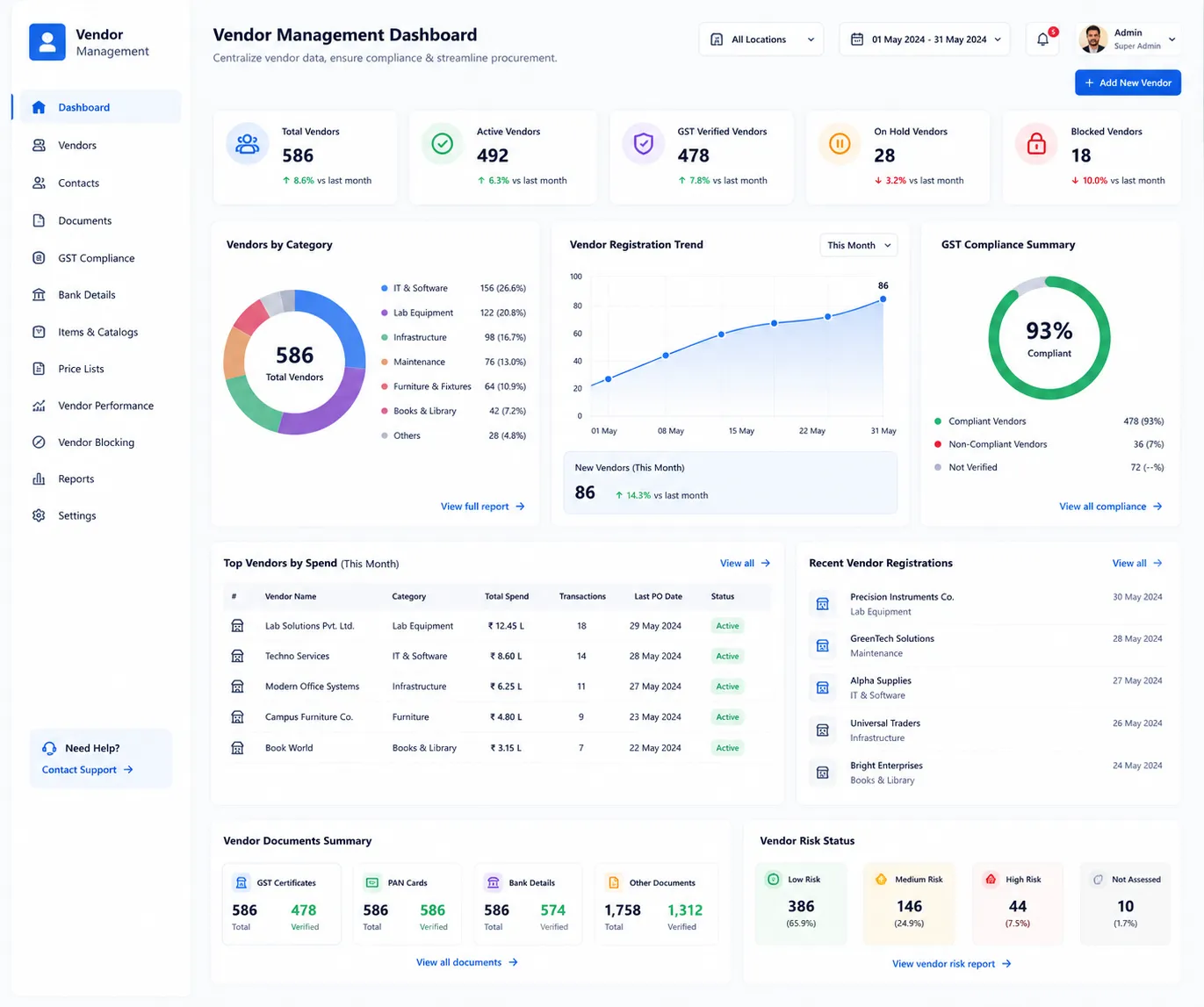This screenshot has height=1007, width=1204.
Task: Click the Non-Compliant Vendors red legend dot
Action: click(x=938, y=444)
